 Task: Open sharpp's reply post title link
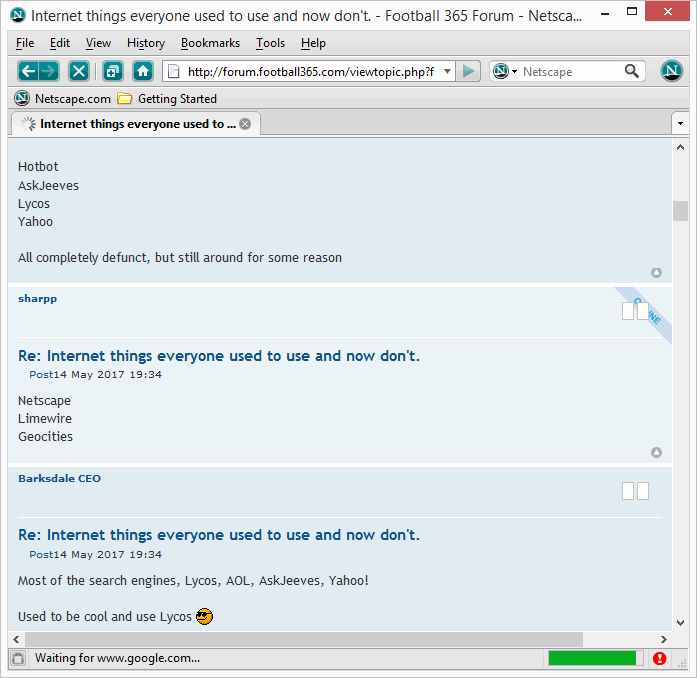tap(219, 356)
